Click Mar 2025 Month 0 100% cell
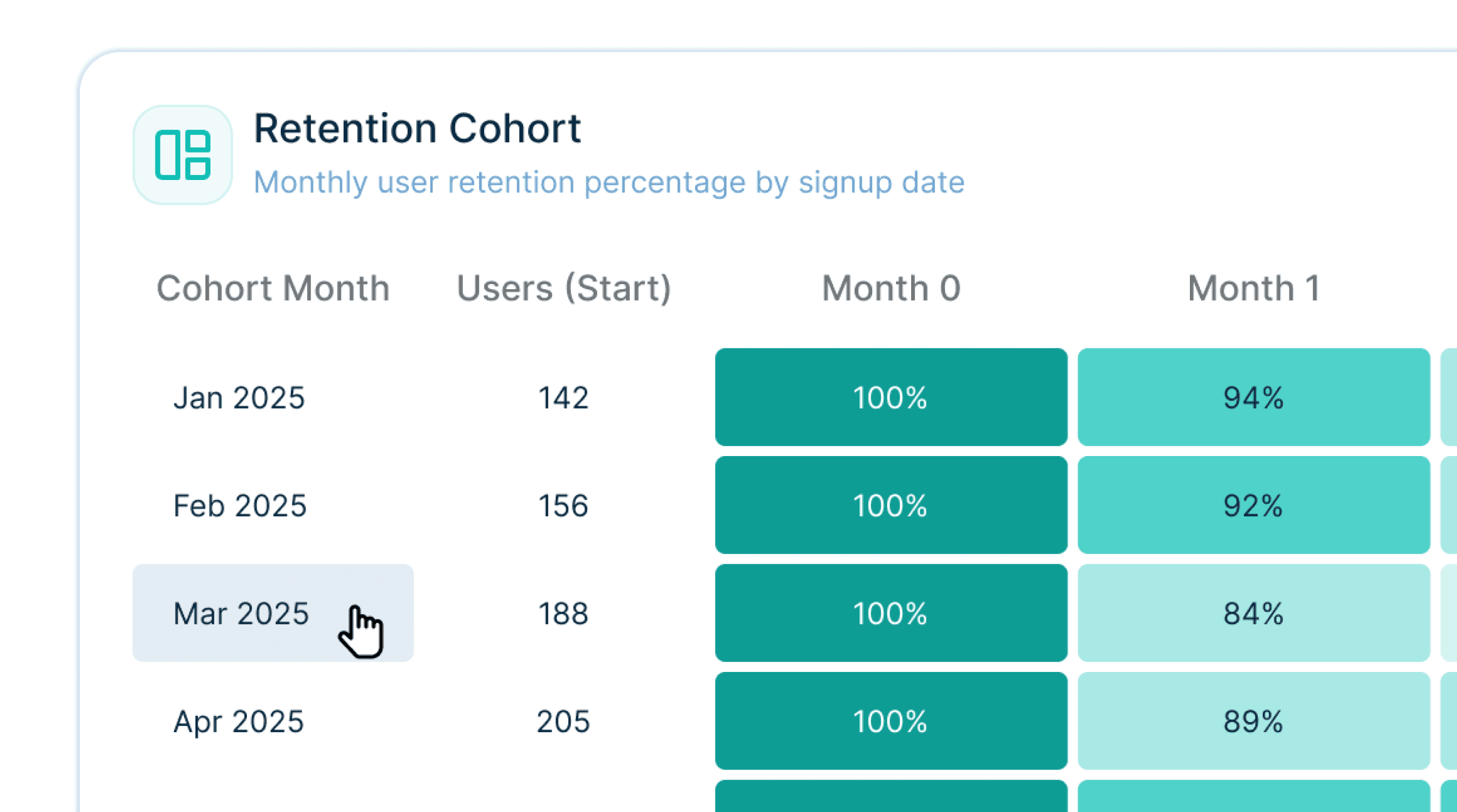 tap(891, 613)
